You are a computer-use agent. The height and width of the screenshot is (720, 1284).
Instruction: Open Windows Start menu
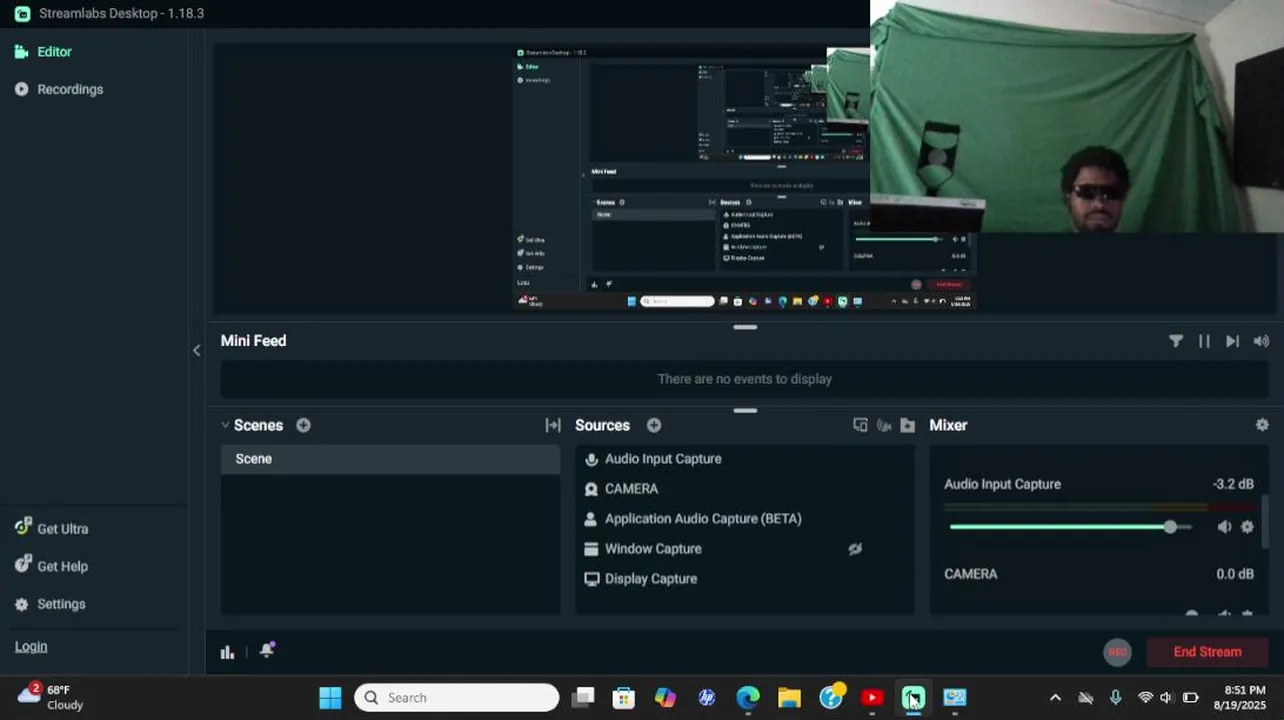(330, 698)
